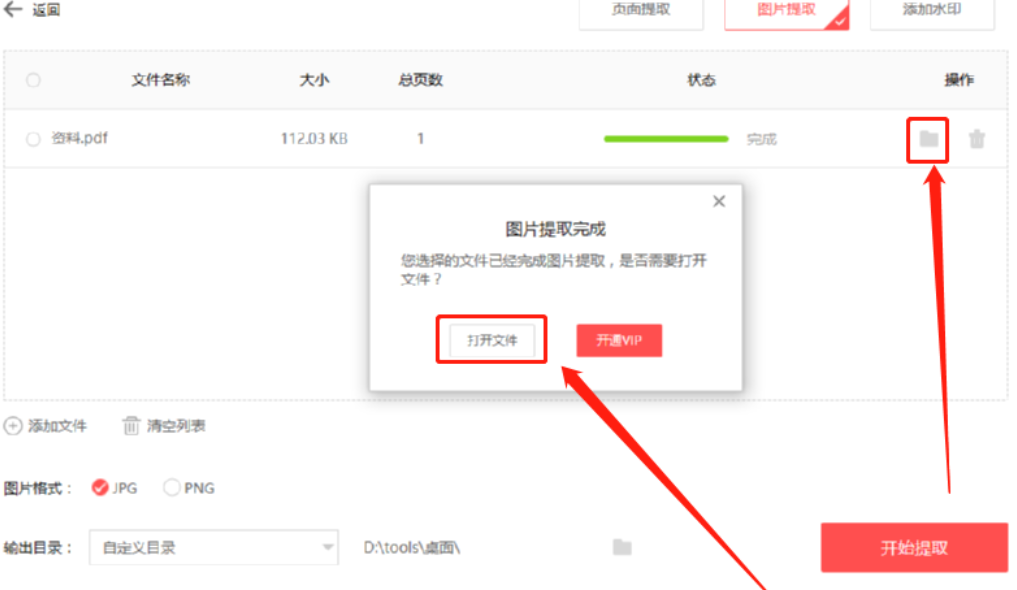Toggle the select-all header checkbox

pos(33,80)
